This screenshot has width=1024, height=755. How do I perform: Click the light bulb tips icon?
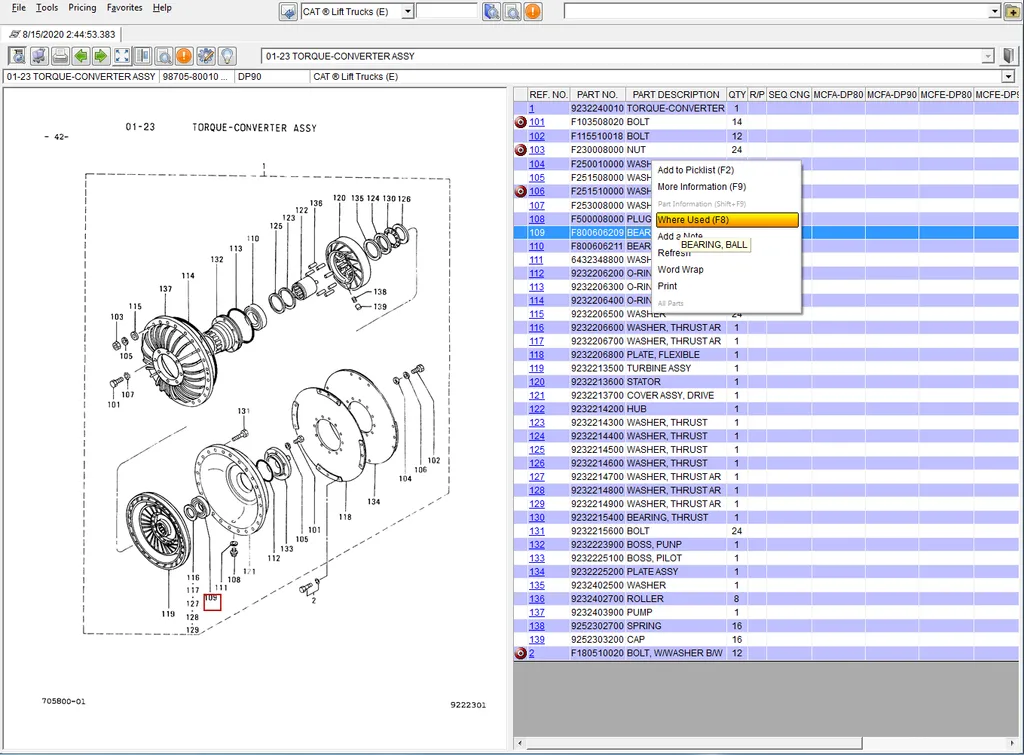(x=227, y=56)
